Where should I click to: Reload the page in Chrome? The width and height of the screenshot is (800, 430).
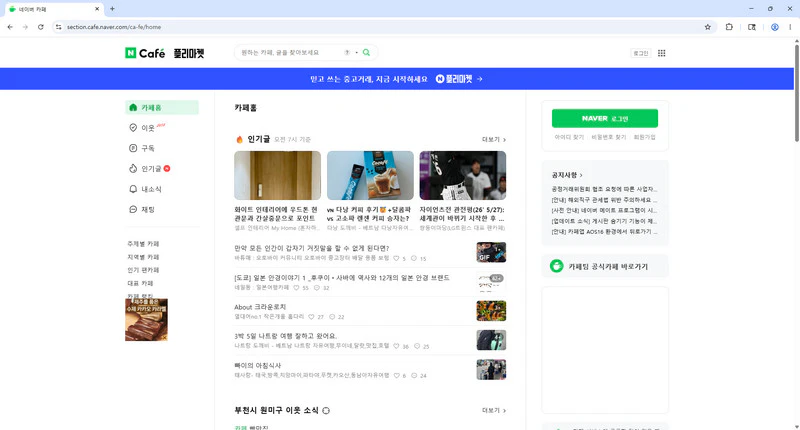40,27
